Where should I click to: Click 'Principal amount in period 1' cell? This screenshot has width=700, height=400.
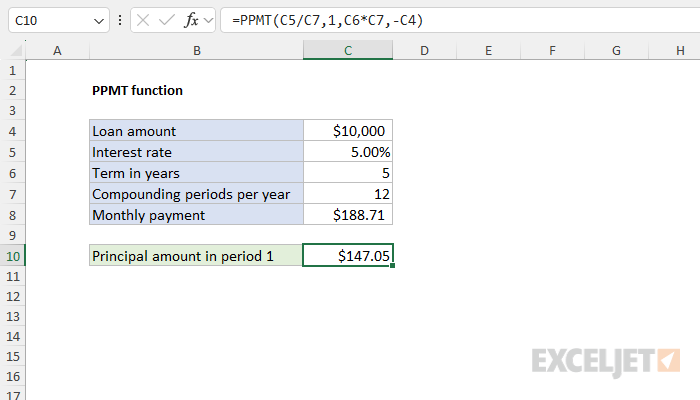tap(196, 256)
